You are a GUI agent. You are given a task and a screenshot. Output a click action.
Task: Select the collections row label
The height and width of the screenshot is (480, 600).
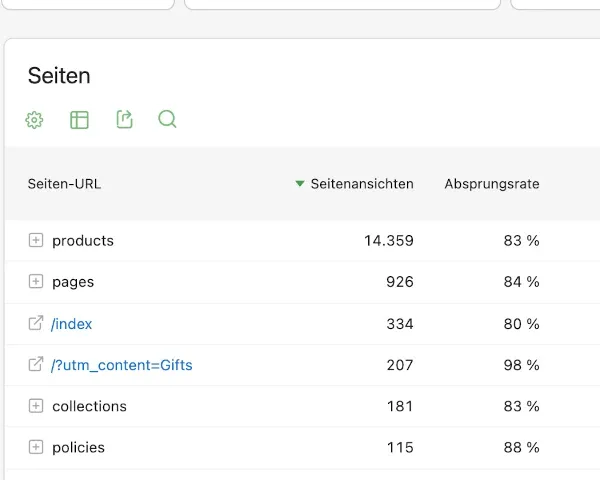(x=90, y=406)
